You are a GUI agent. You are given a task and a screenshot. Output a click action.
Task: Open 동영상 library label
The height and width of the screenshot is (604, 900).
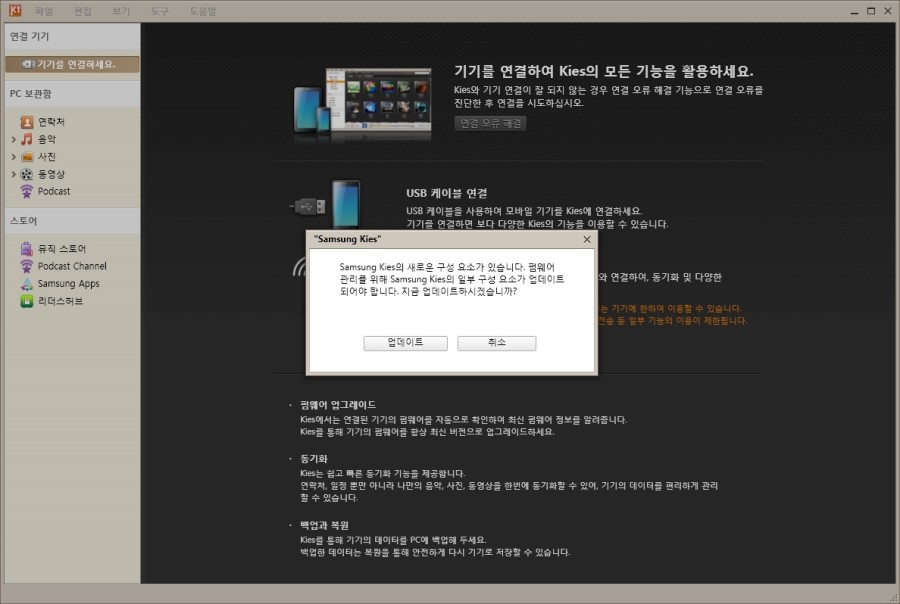tap(51, 174)
